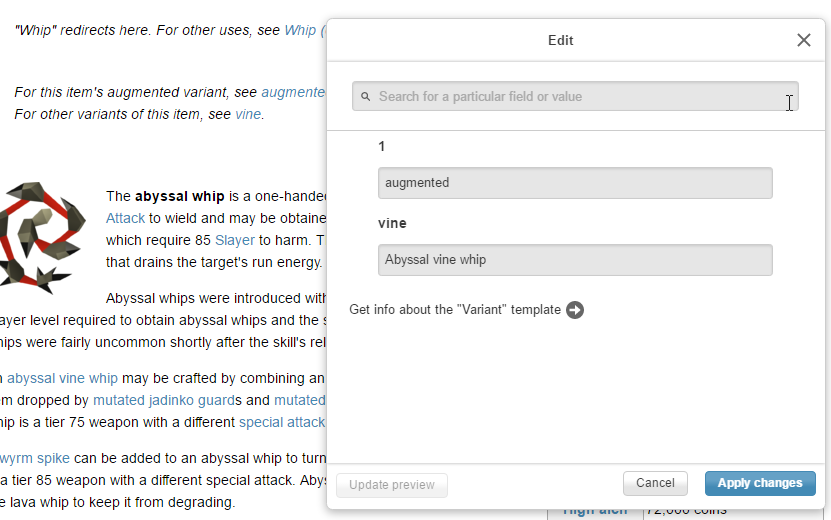
Task: Click the magnifier icon in search bar
Action: [x=366, y=97]
